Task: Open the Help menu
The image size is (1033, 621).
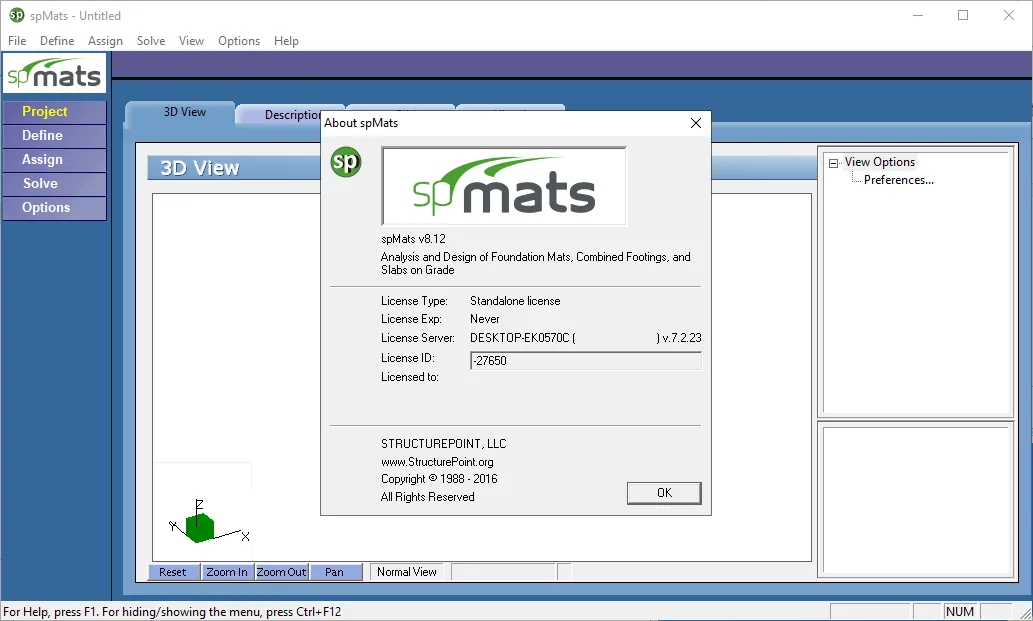Action: pos(286,41)
